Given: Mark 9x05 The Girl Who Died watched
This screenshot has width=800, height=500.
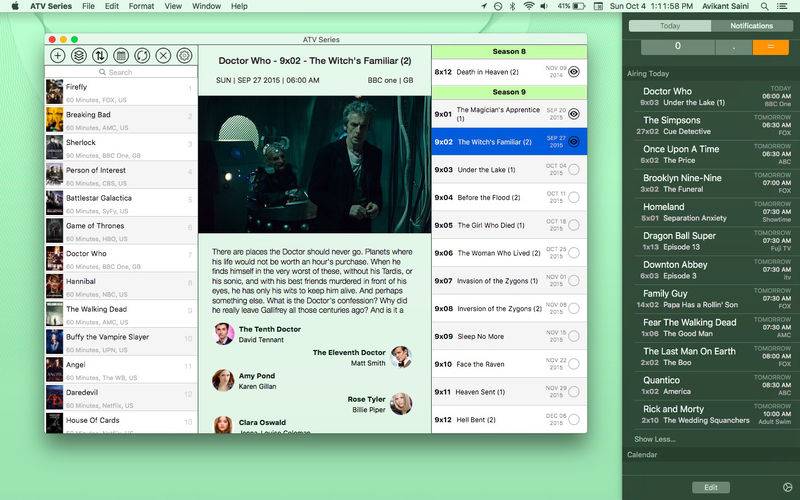Looking at the screenshot, I should click(x=574, y=224).
